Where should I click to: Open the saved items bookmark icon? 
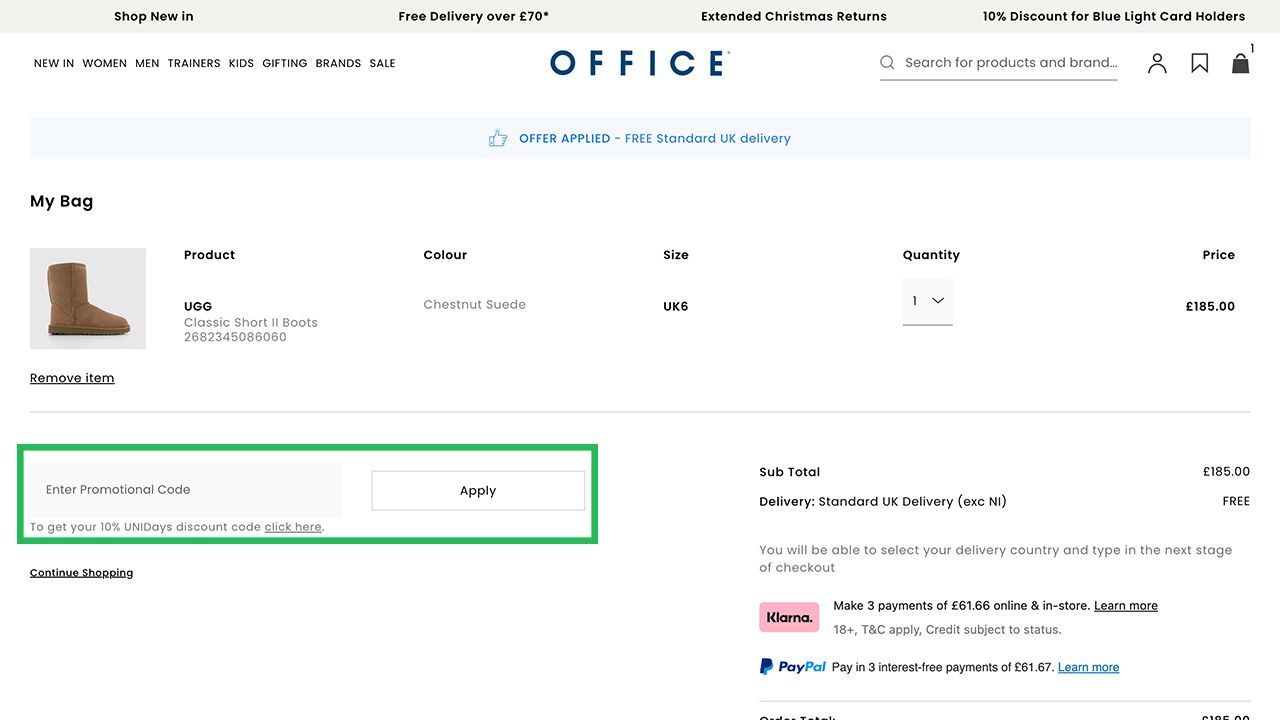click(1200, 63)
